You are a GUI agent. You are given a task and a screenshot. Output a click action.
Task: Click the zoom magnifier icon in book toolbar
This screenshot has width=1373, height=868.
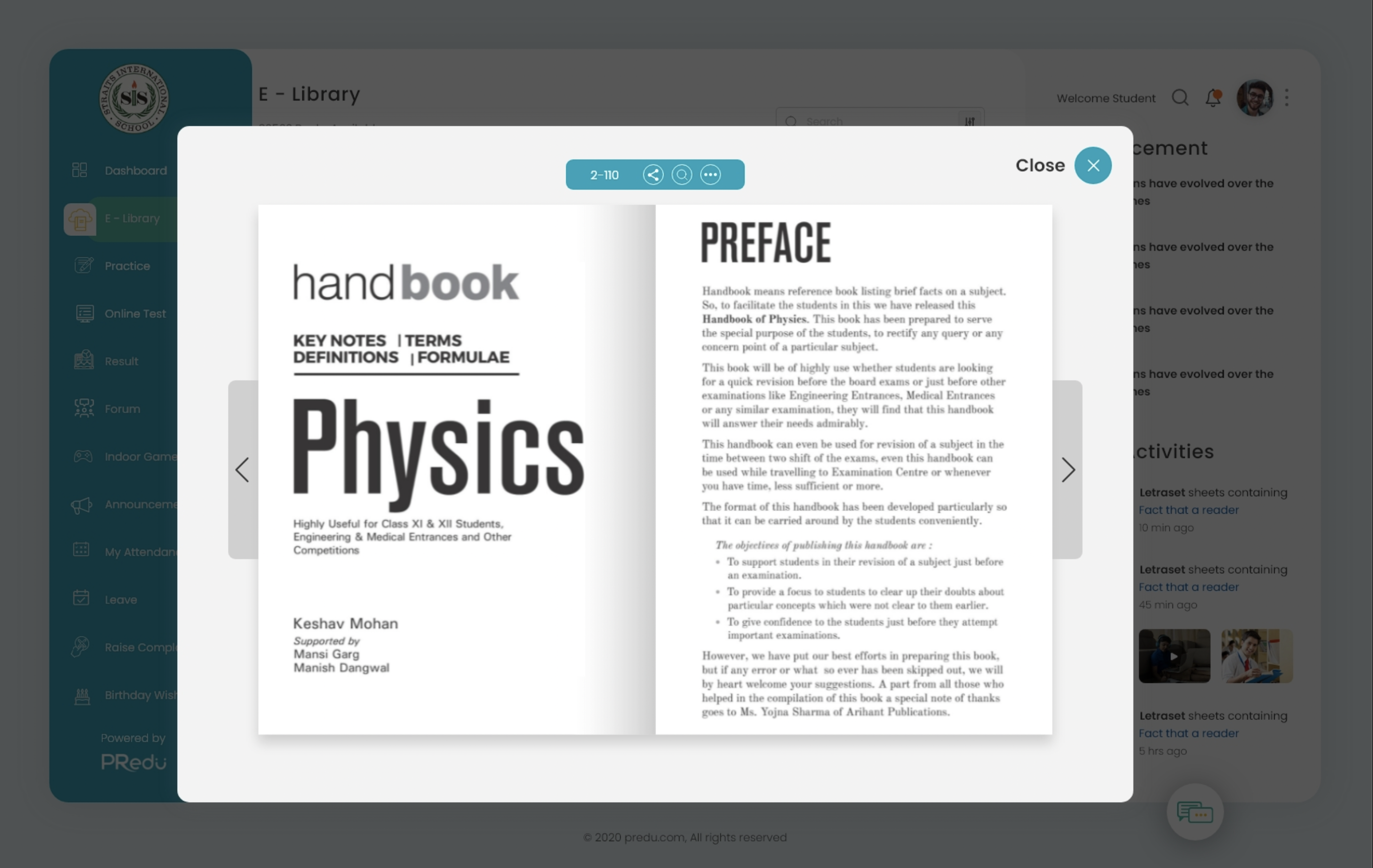[x=682, y=175]
